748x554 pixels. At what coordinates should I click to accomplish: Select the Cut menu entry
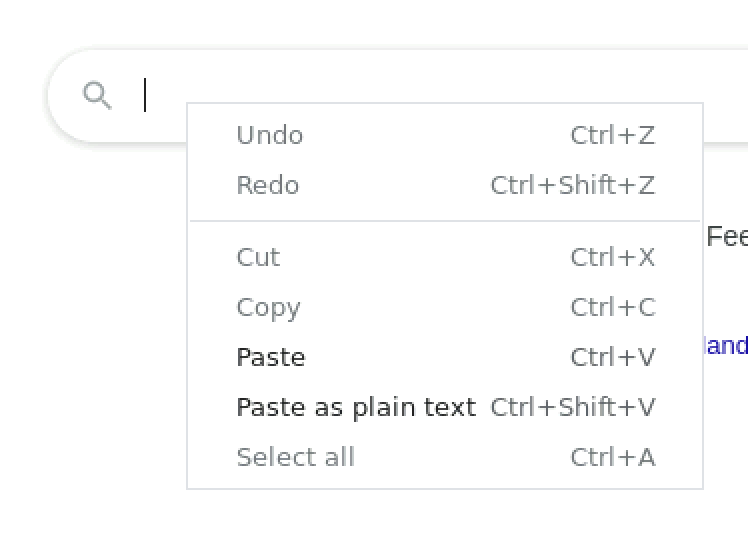(x=258, y=257)
